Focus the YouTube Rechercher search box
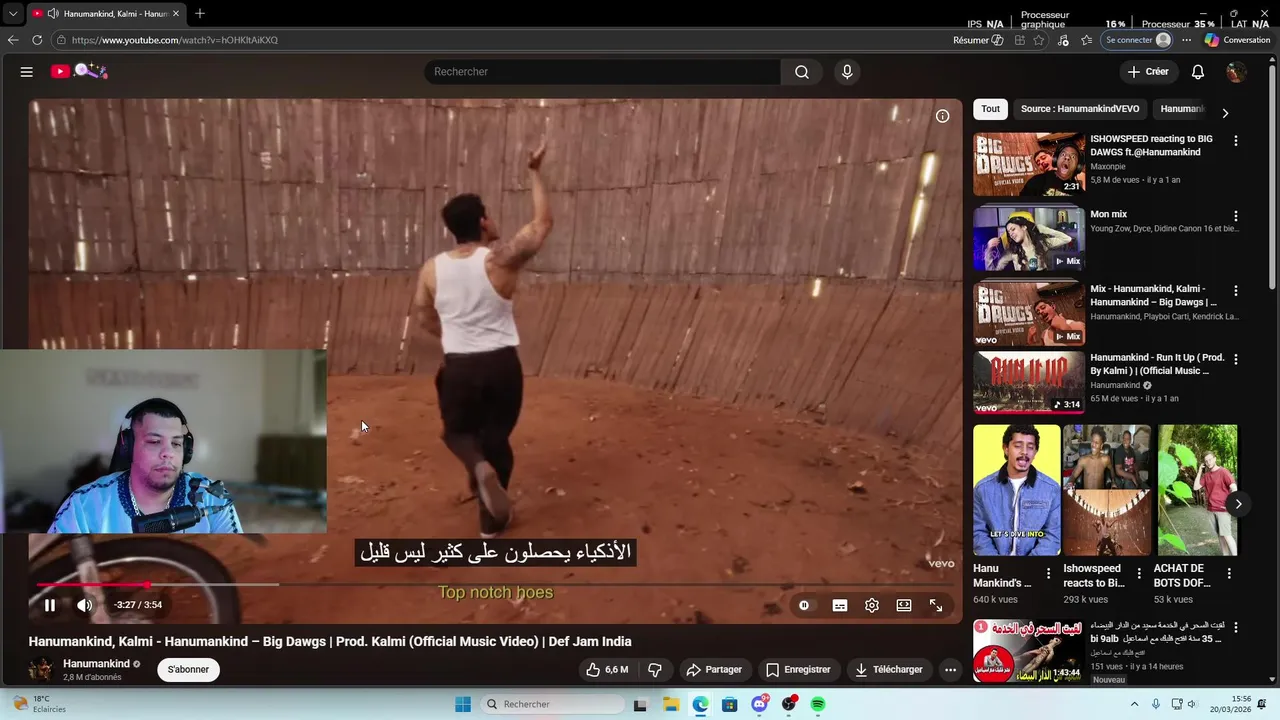 [603, 72]
